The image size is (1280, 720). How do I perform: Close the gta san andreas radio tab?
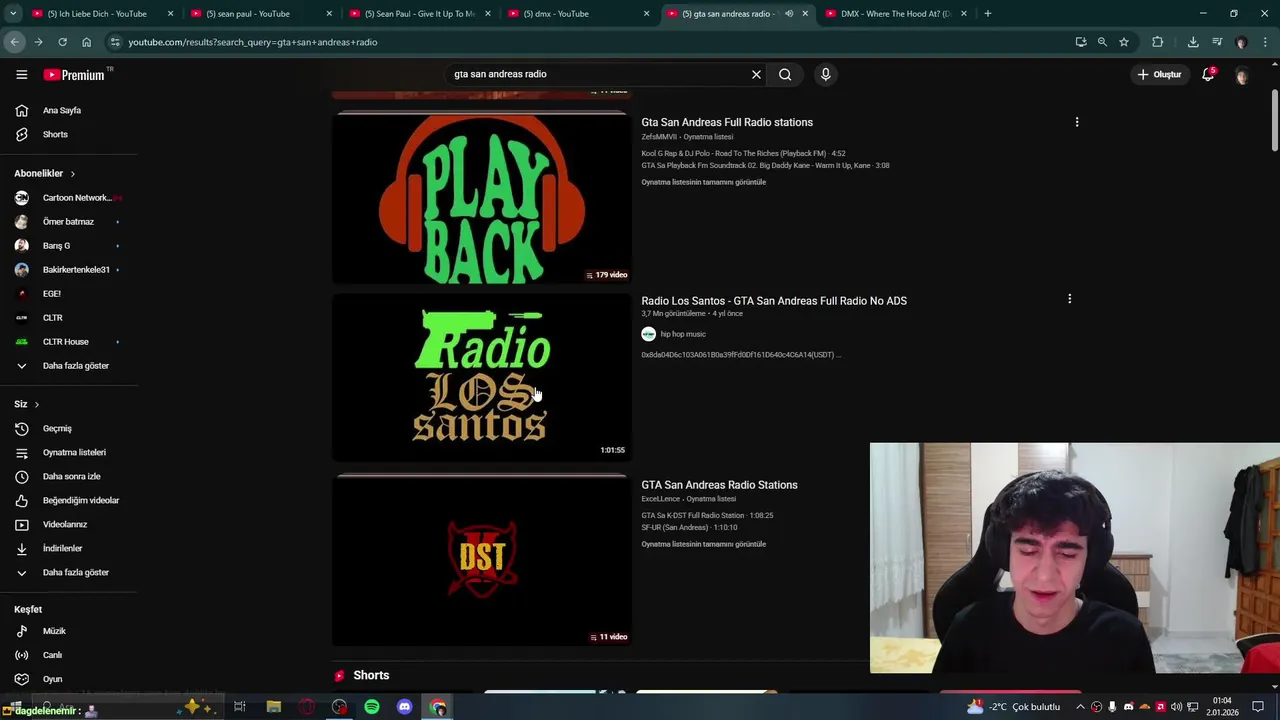pos(805,14)
